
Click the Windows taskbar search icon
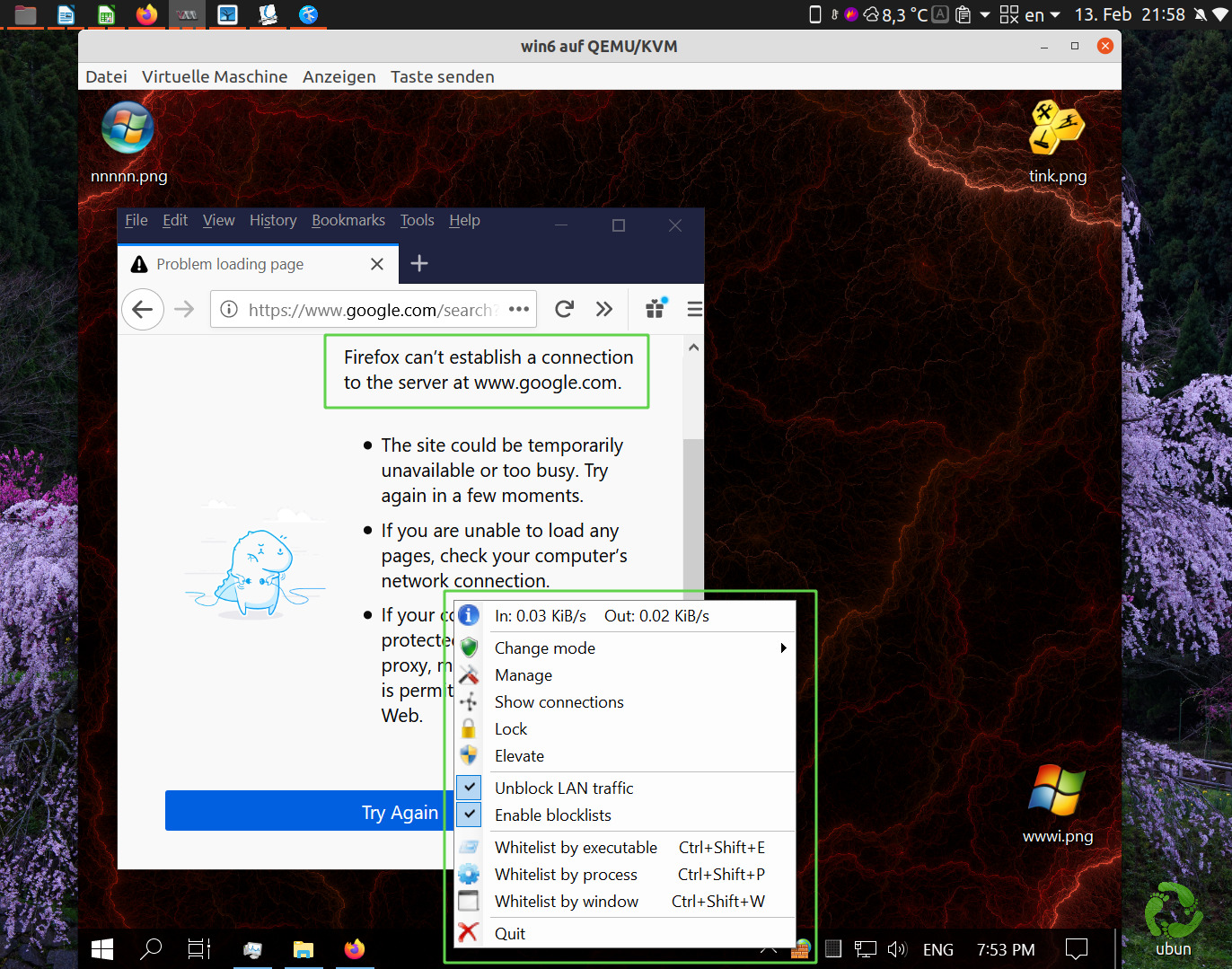coord(151,949)
